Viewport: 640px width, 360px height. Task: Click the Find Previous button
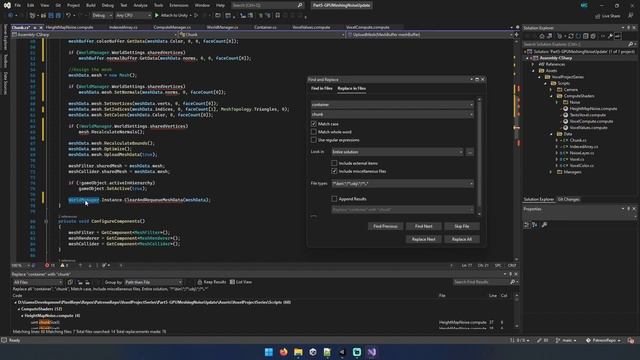click(385, 226)
